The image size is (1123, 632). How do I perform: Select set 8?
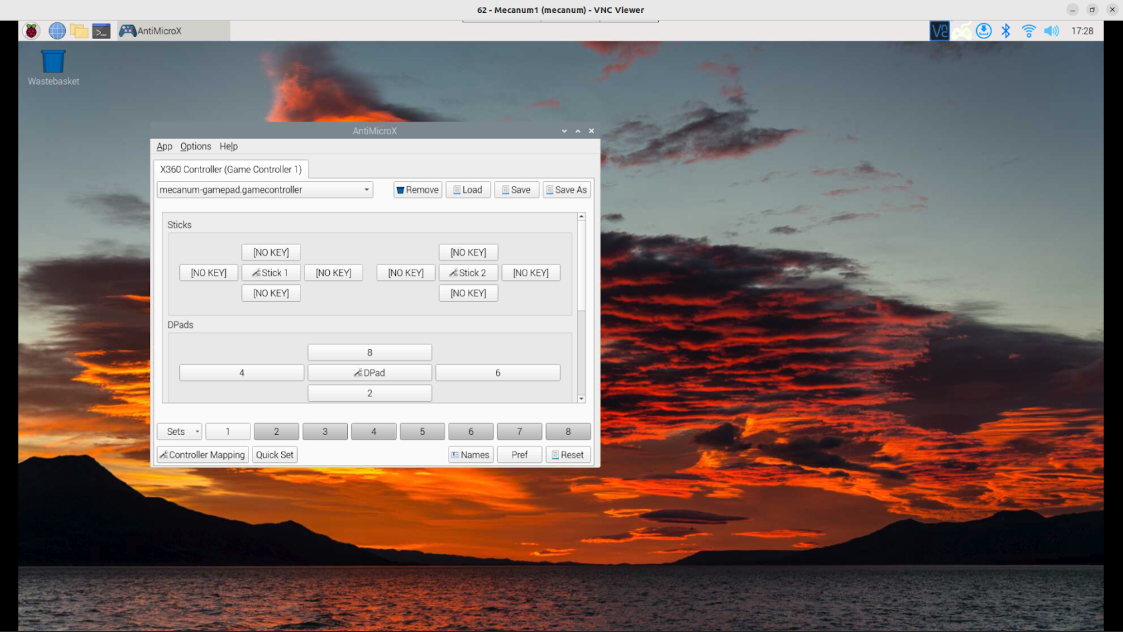click(x=568, y=432)
